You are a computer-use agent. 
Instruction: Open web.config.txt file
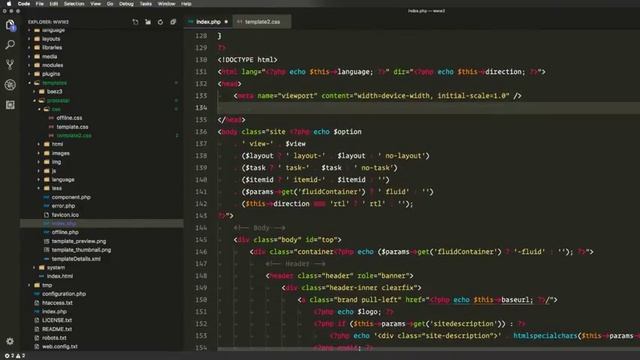click(x=60, y=347)
